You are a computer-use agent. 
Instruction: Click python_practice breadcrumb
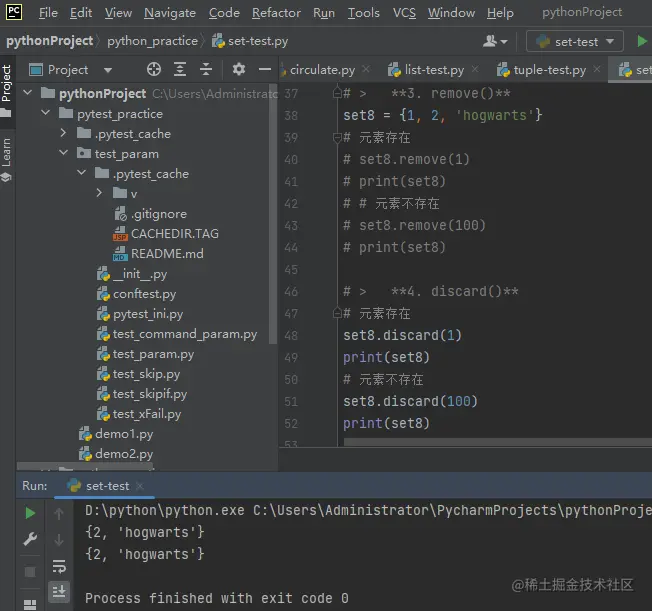(152, 41)
